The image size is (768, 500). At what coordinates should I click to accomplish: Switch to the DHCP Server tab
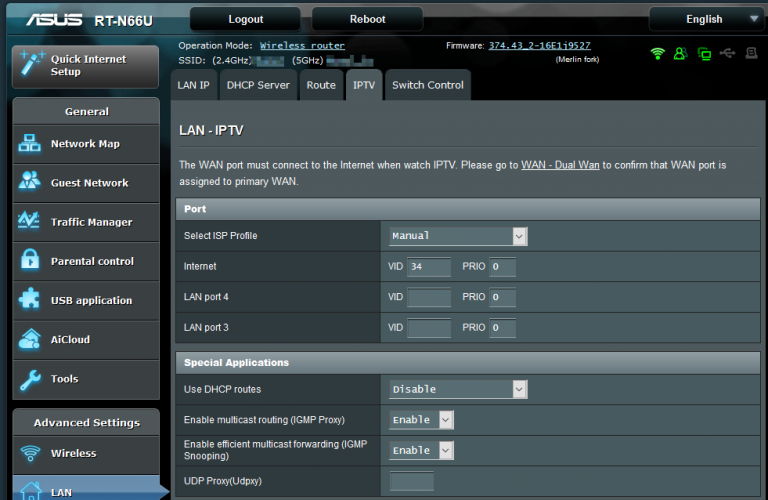(x=258, y=85)
